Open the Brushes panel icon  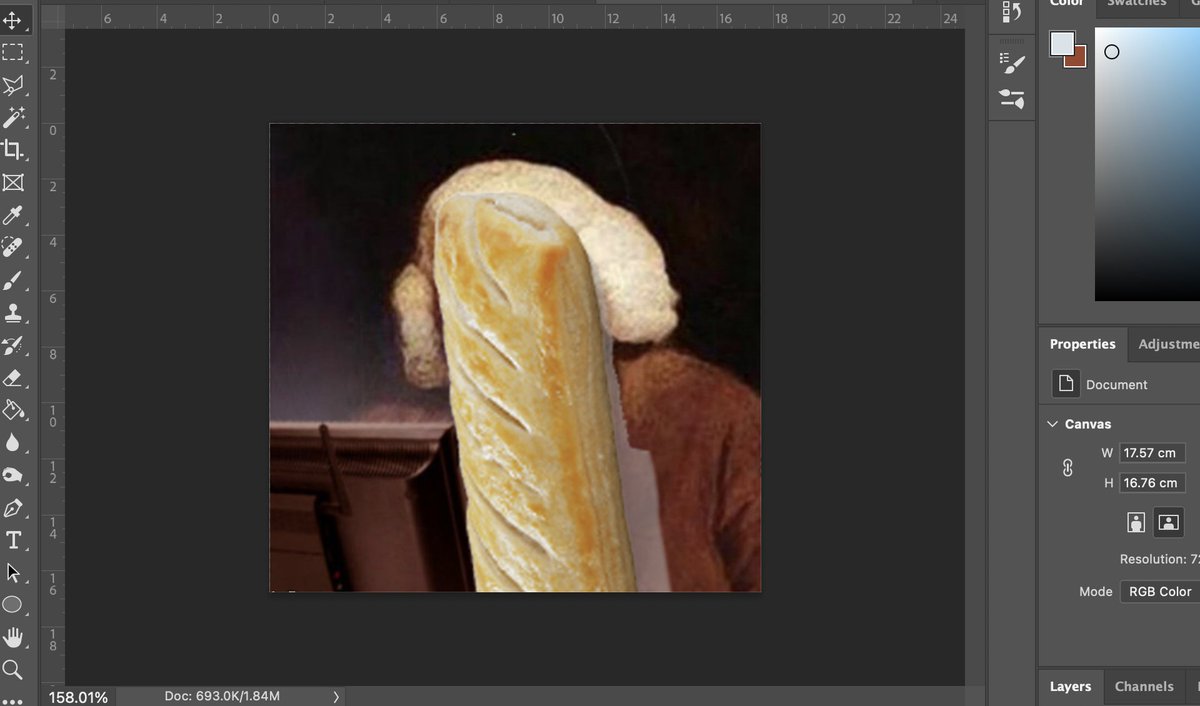[x=1012, y=99]
